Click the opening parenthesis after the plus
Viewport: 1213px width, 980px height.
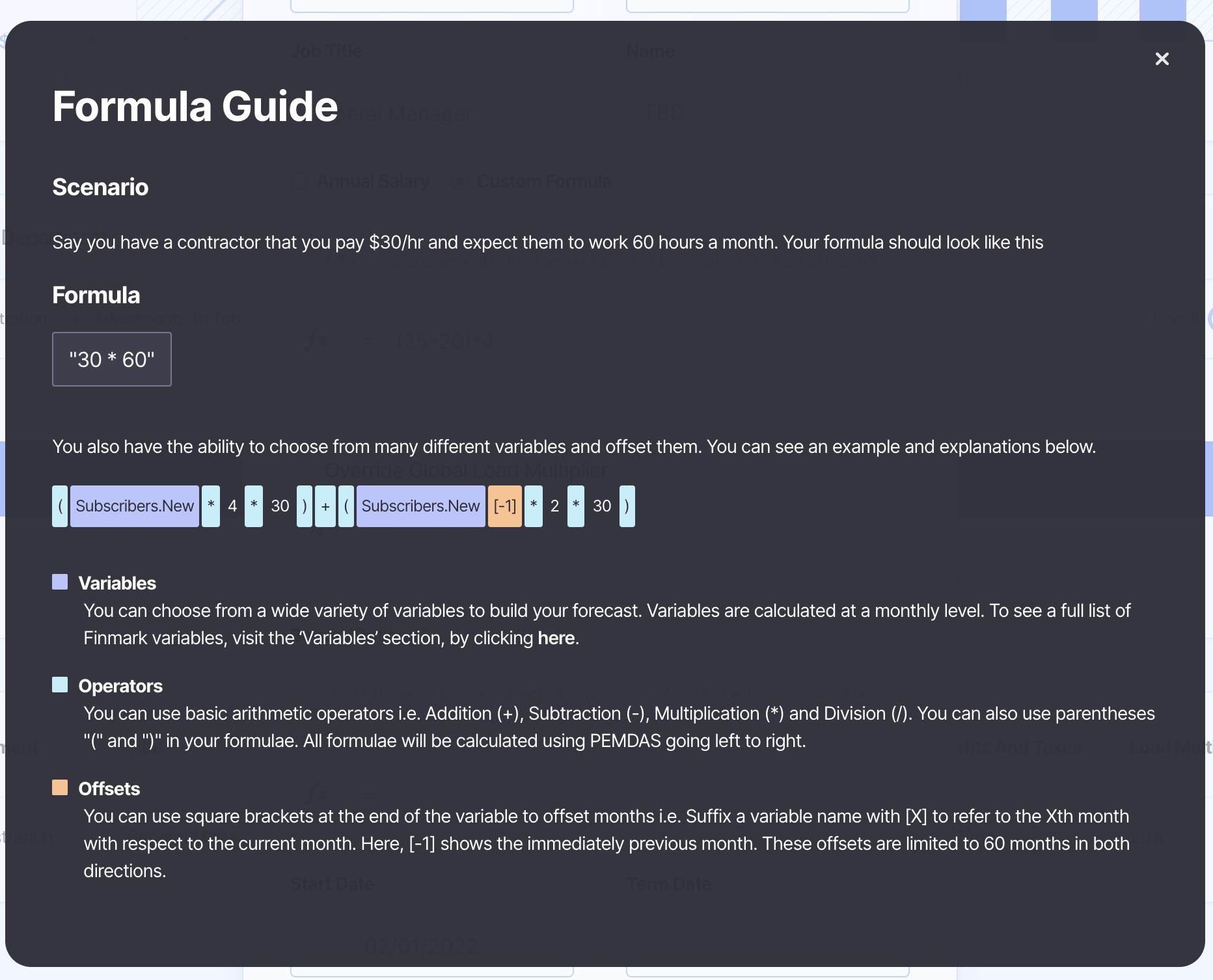(x=346, y=506)
